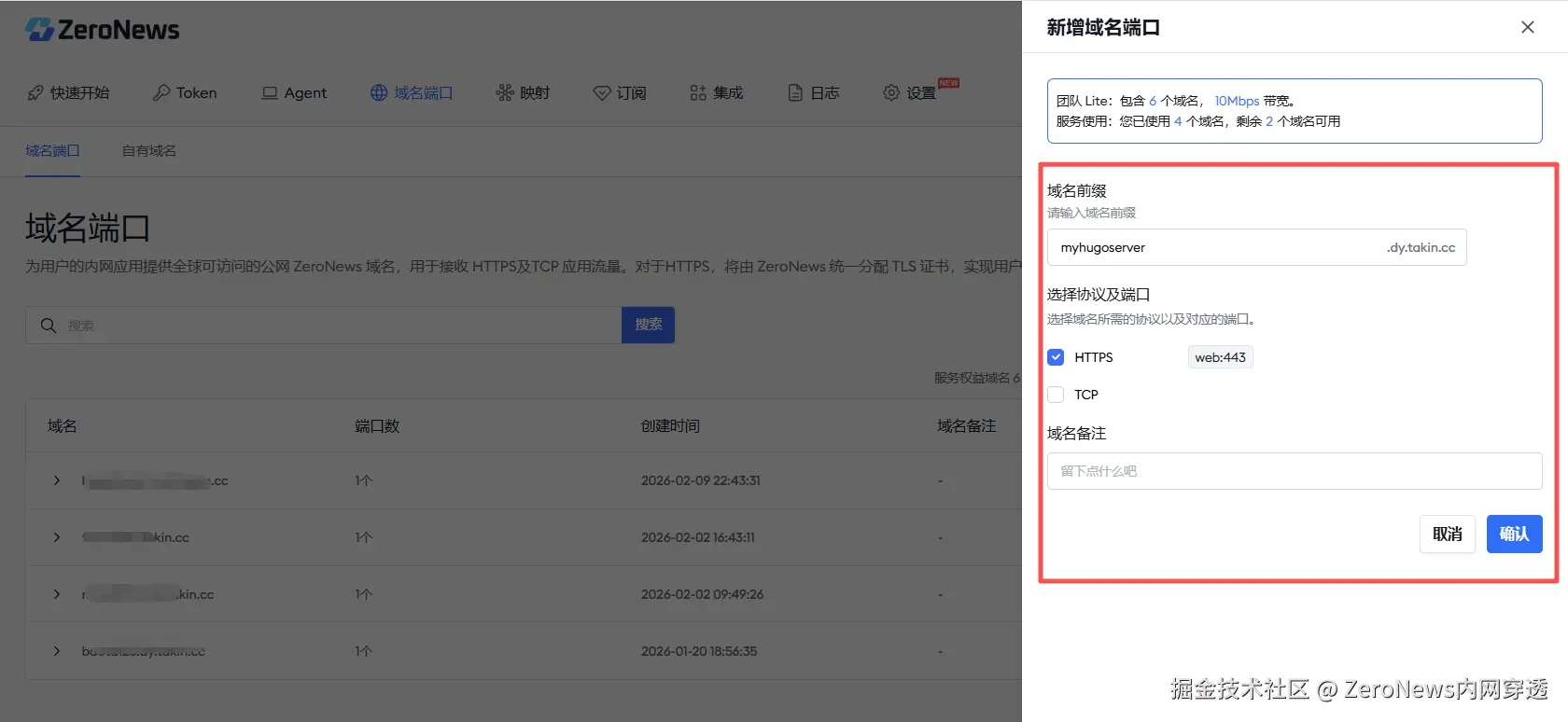
Task: Click the 域名备注 column header
Action: (967, 426)
